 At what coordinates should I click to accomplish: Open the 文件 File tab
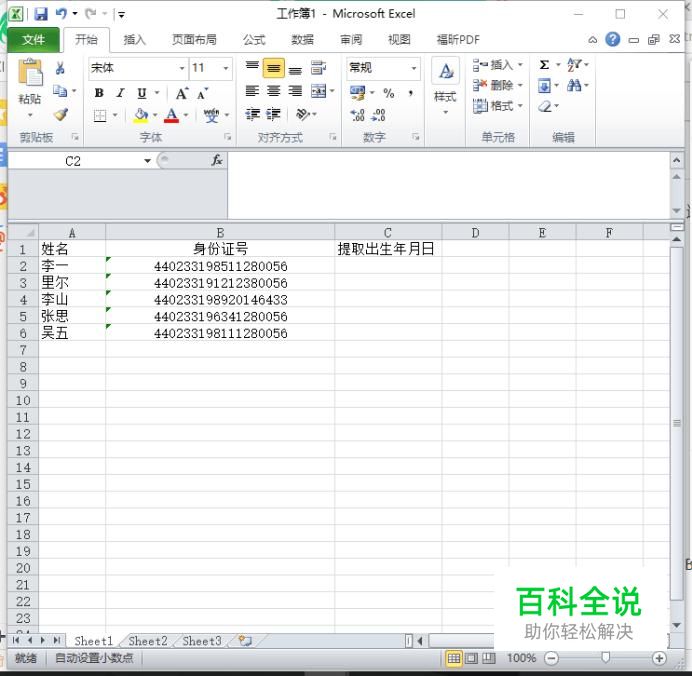click(x=34, y=40)
